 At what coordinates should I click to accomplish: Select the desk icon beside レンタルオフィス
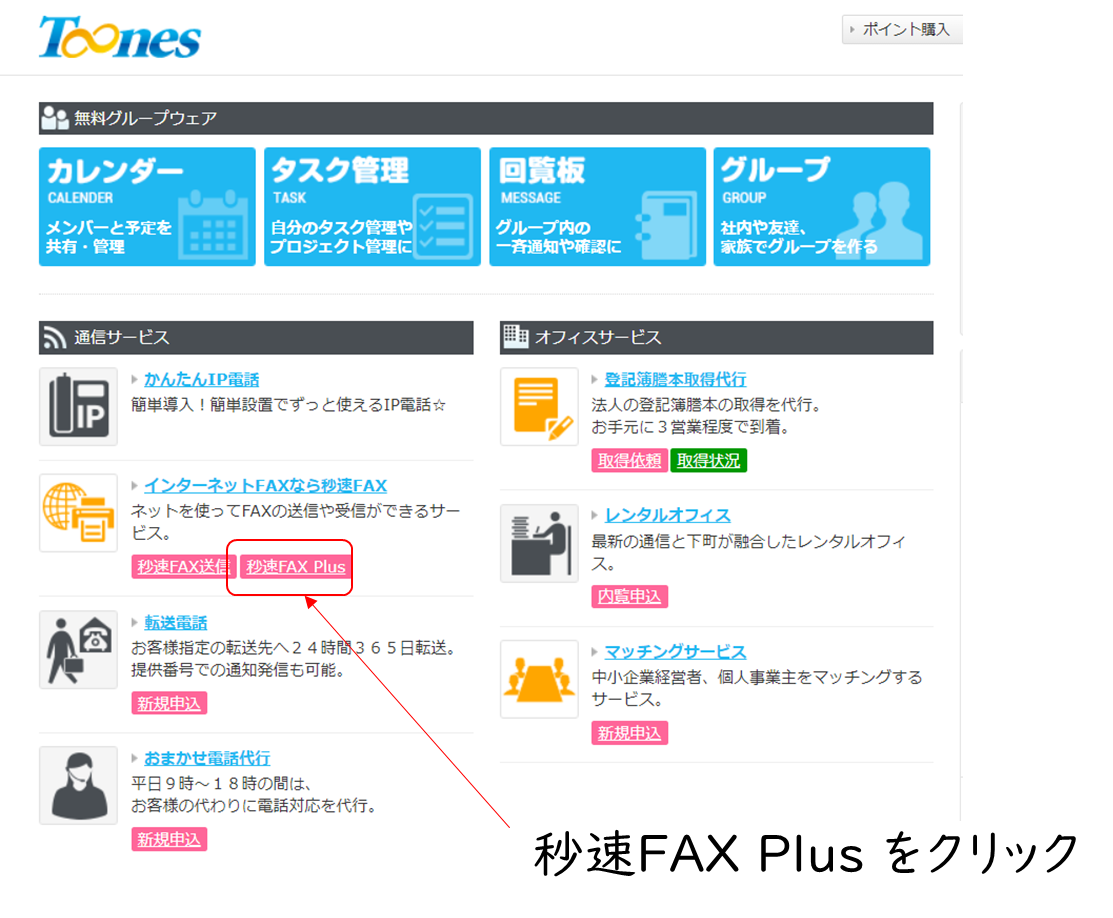[x=539, y=543]
